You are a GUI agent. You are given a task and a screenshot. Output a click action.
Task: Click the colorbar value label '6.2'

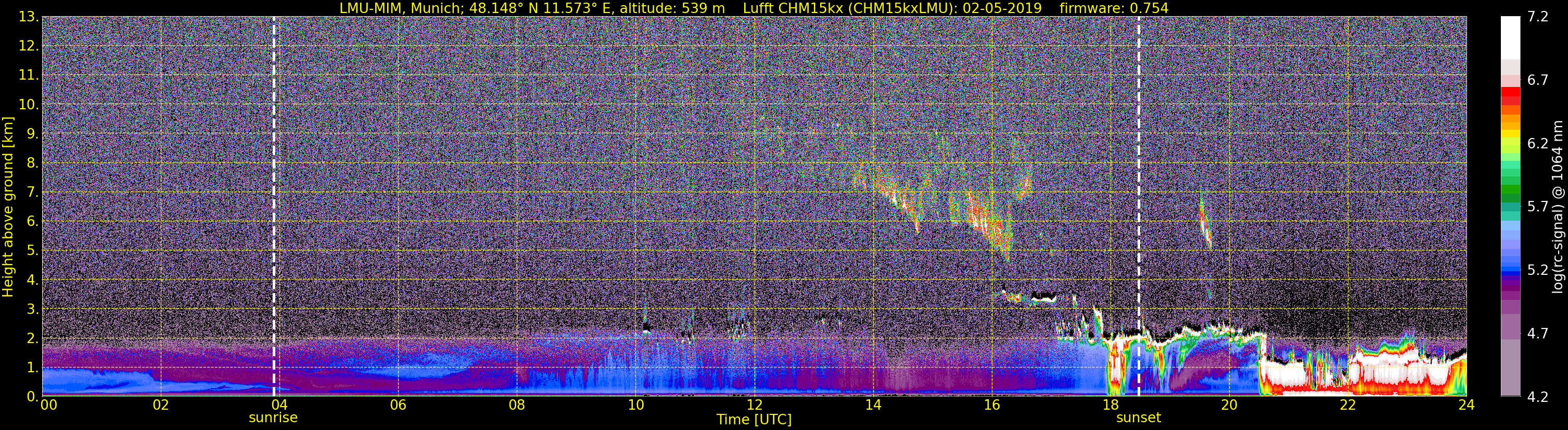[x=1538, y=143]
